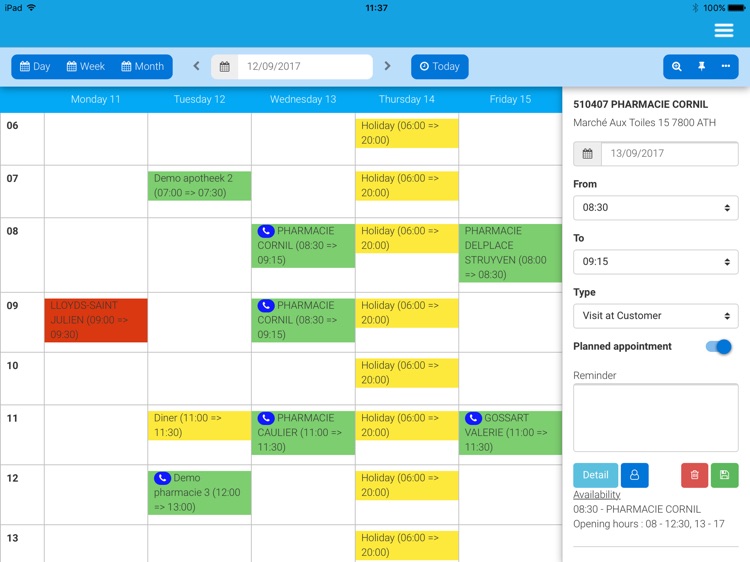The width and height of the screenshot is (750, 562).
Task: Switch to Month view
Action: (x=142, y=66)
